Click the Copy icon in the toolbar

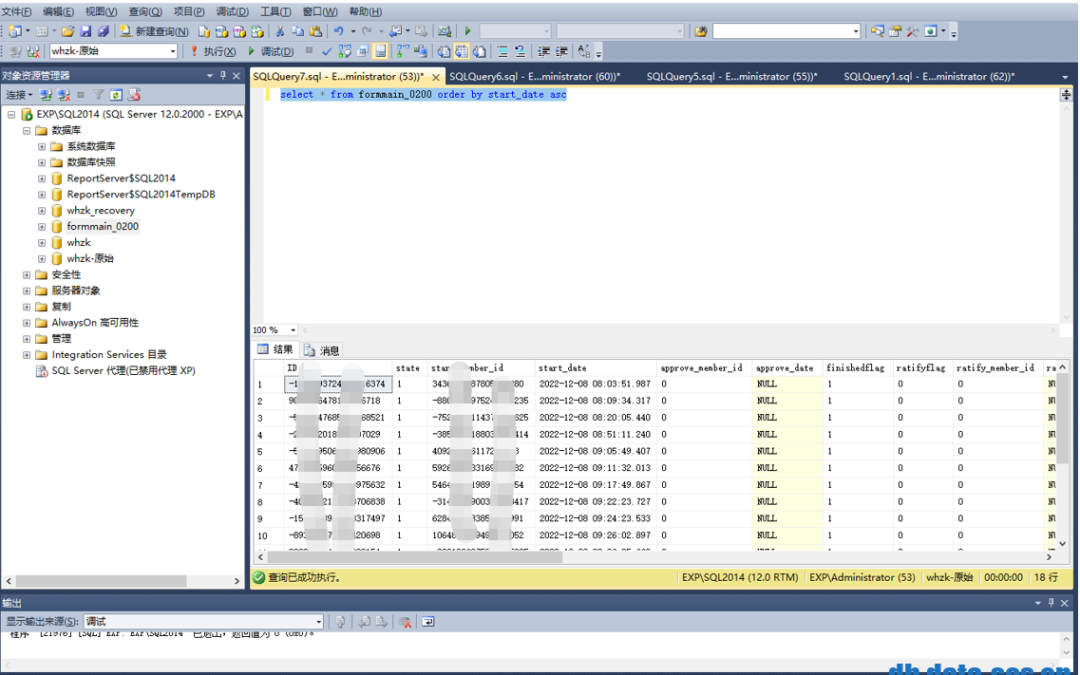pos(298,31)
